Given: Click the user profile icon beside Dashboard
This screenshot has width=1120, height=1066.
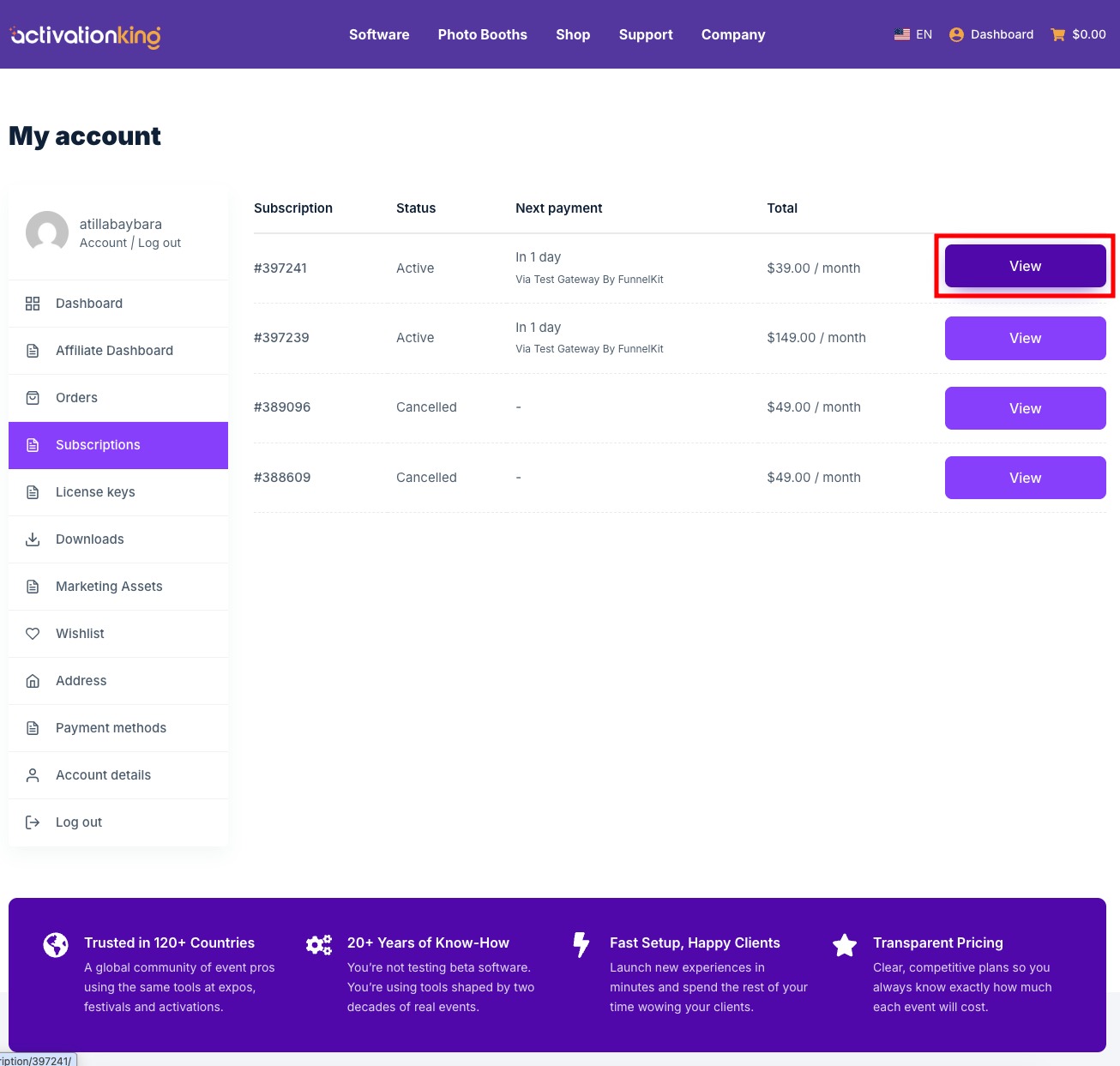Looking at the screenshot, I should tap(956, 35).
